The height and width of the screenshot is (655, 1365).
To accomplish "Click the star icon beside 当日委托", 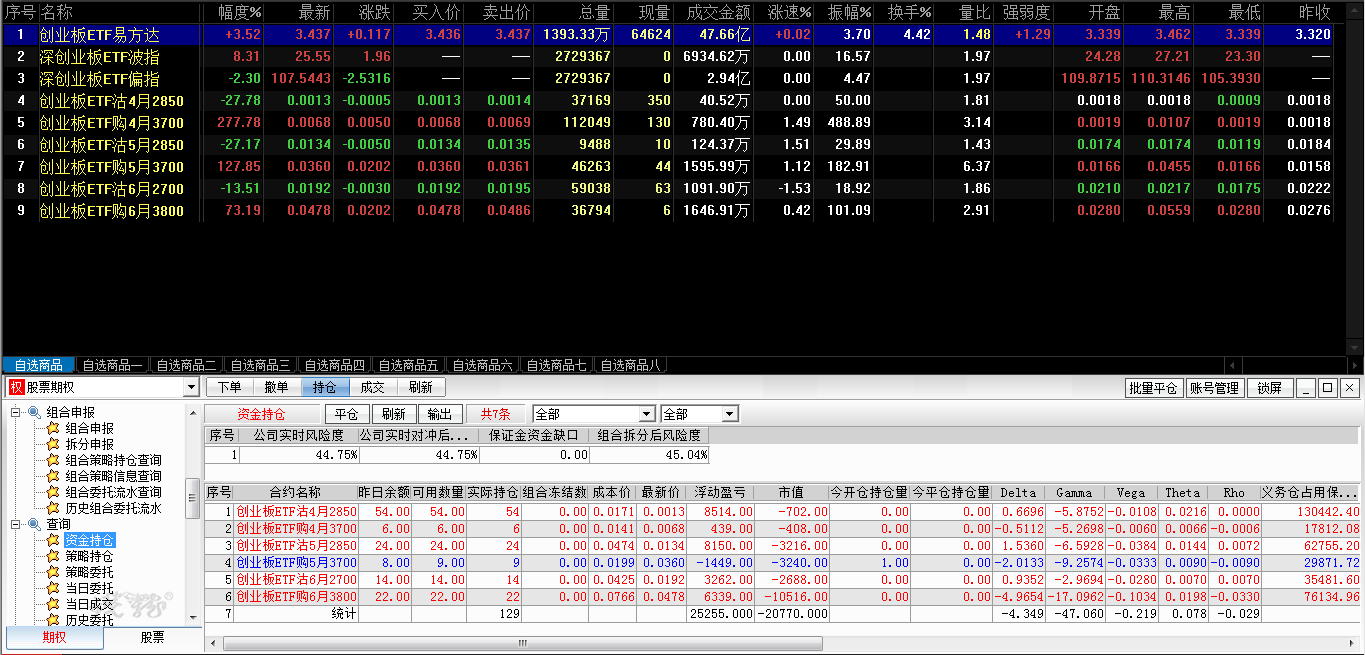I will (x=53, y=589).
